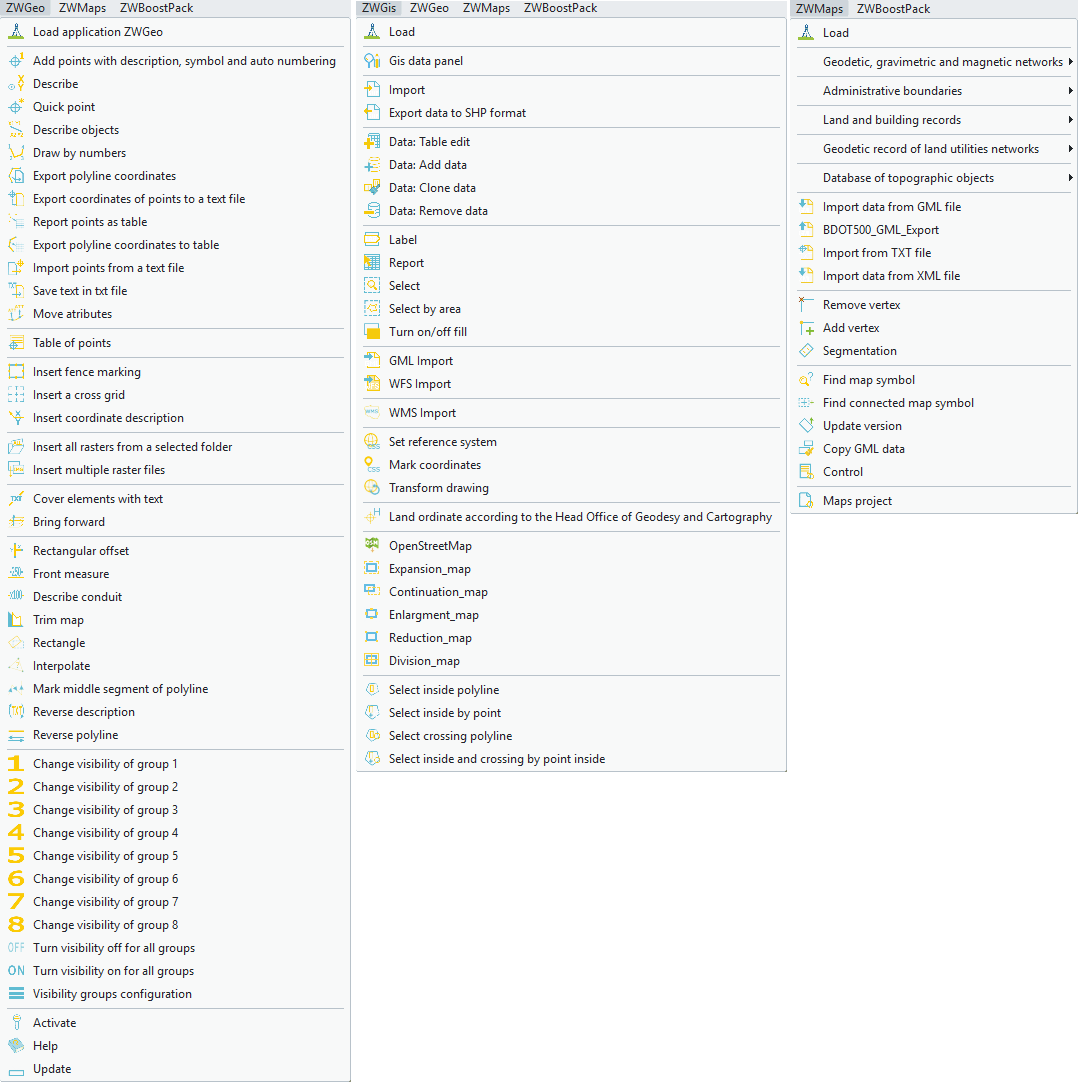This screenshot has width=1079, height=1082.
Task: Open the ZWGis menu tab
Action: 379,8
